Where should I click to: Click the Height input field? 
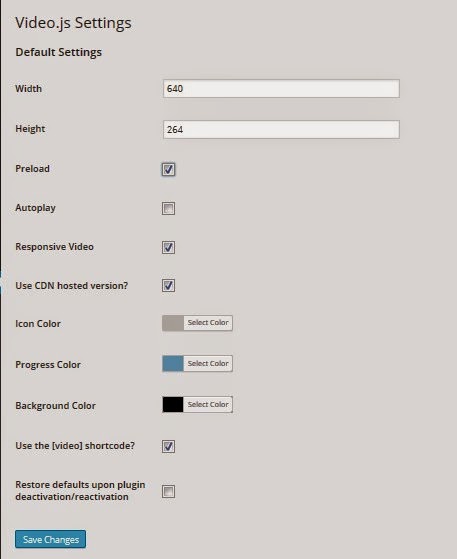(x=281, y=129)
